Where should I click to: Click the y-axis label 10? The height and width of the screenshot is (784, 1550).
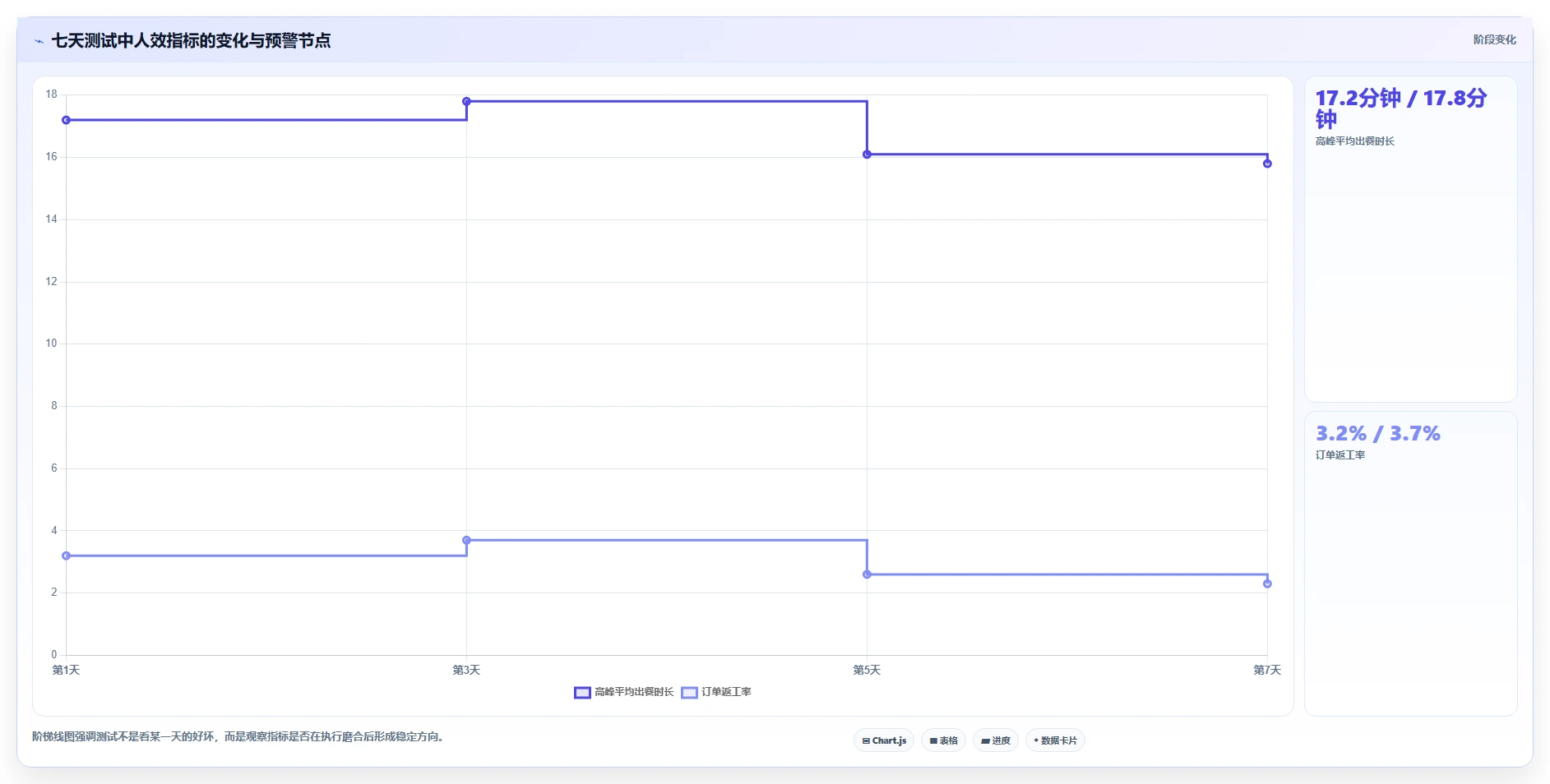51,344
